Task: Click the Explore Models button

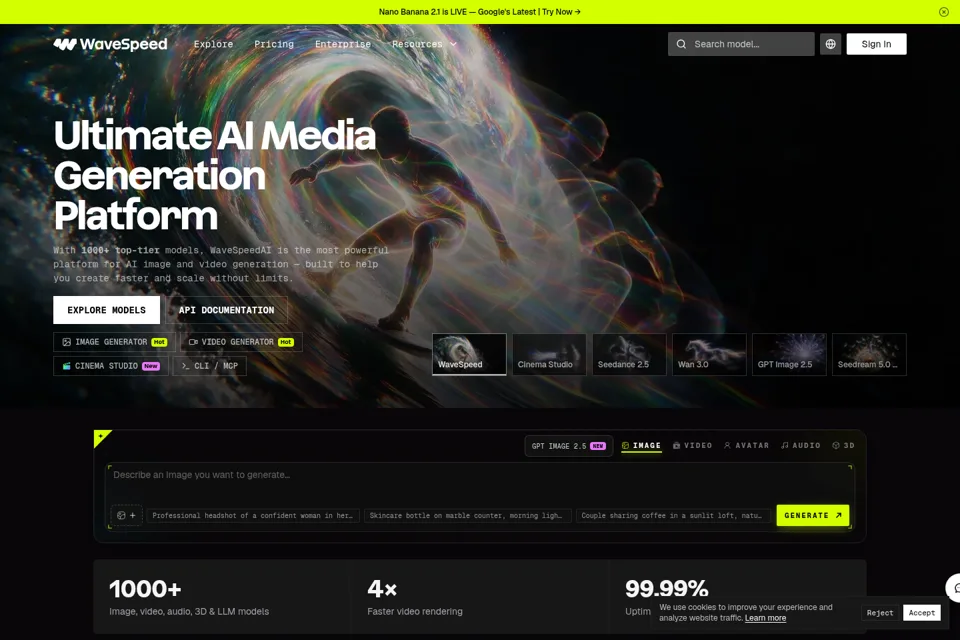Action: pos(107,310)
